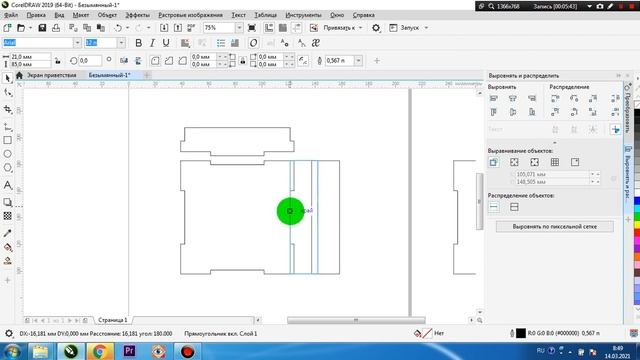The image size is (640, 360).
Task: Click the Full-screen preview icon
Action: [252, 28]
